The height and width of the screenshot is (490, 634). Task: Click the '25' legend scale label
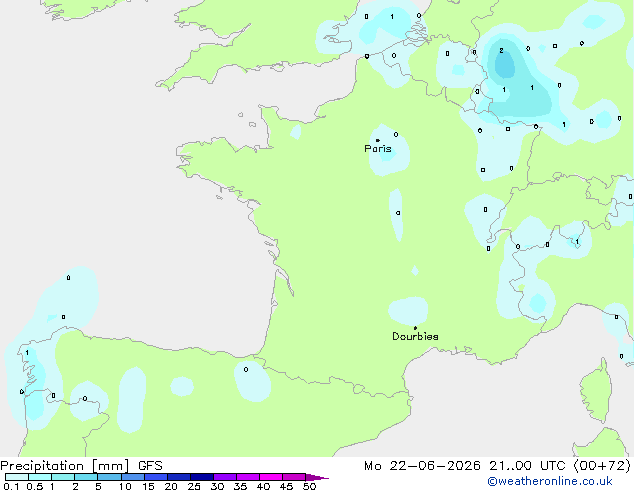[194, 486]
